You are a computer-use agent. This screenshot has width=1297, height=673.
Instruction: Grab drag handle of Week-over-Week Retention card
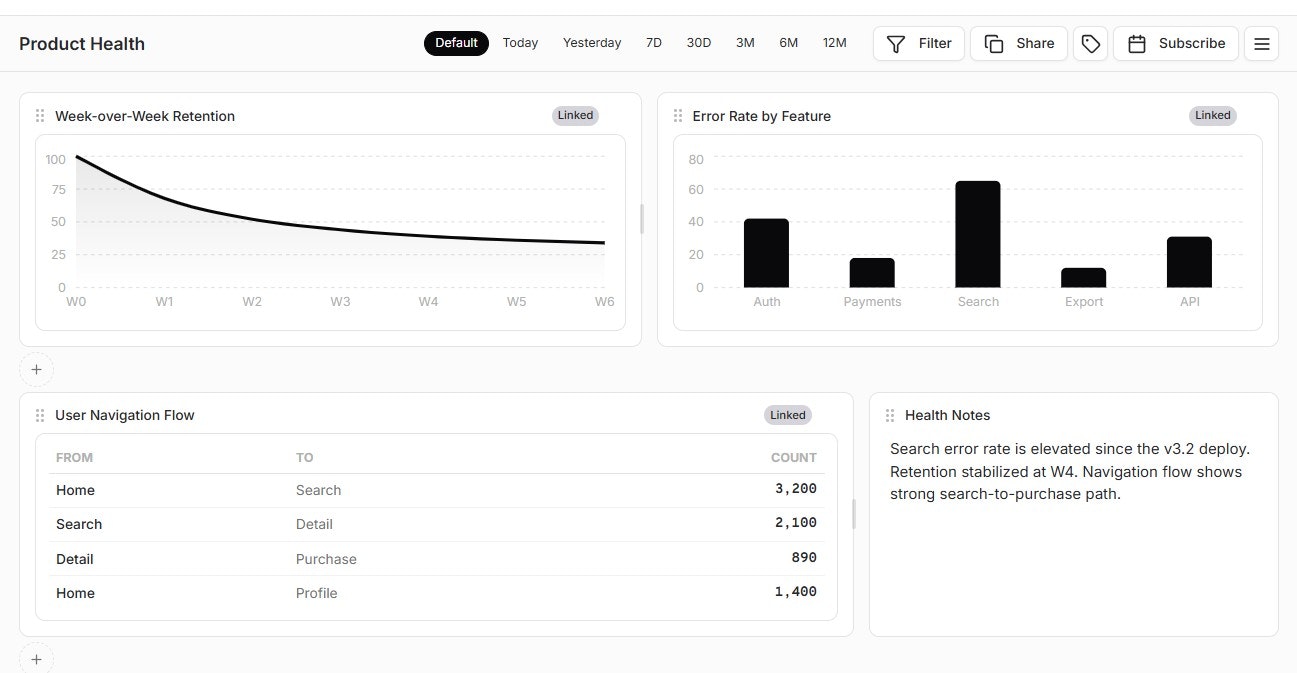[x=40, y=116]
